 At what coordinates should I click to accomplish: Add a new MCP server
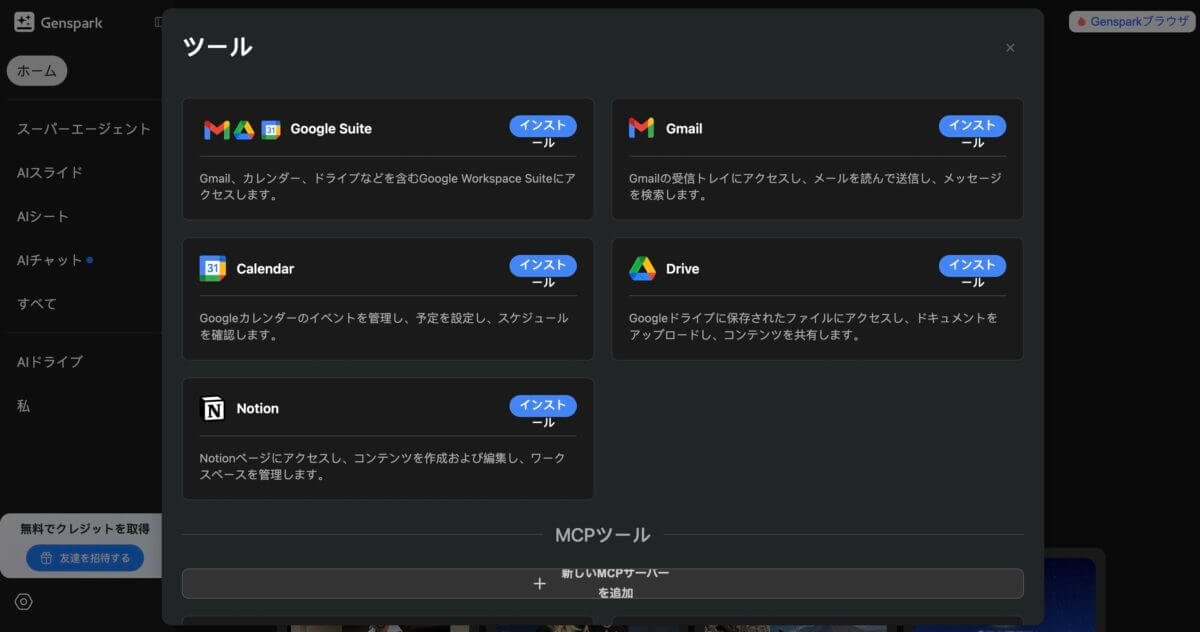point(603,584)
